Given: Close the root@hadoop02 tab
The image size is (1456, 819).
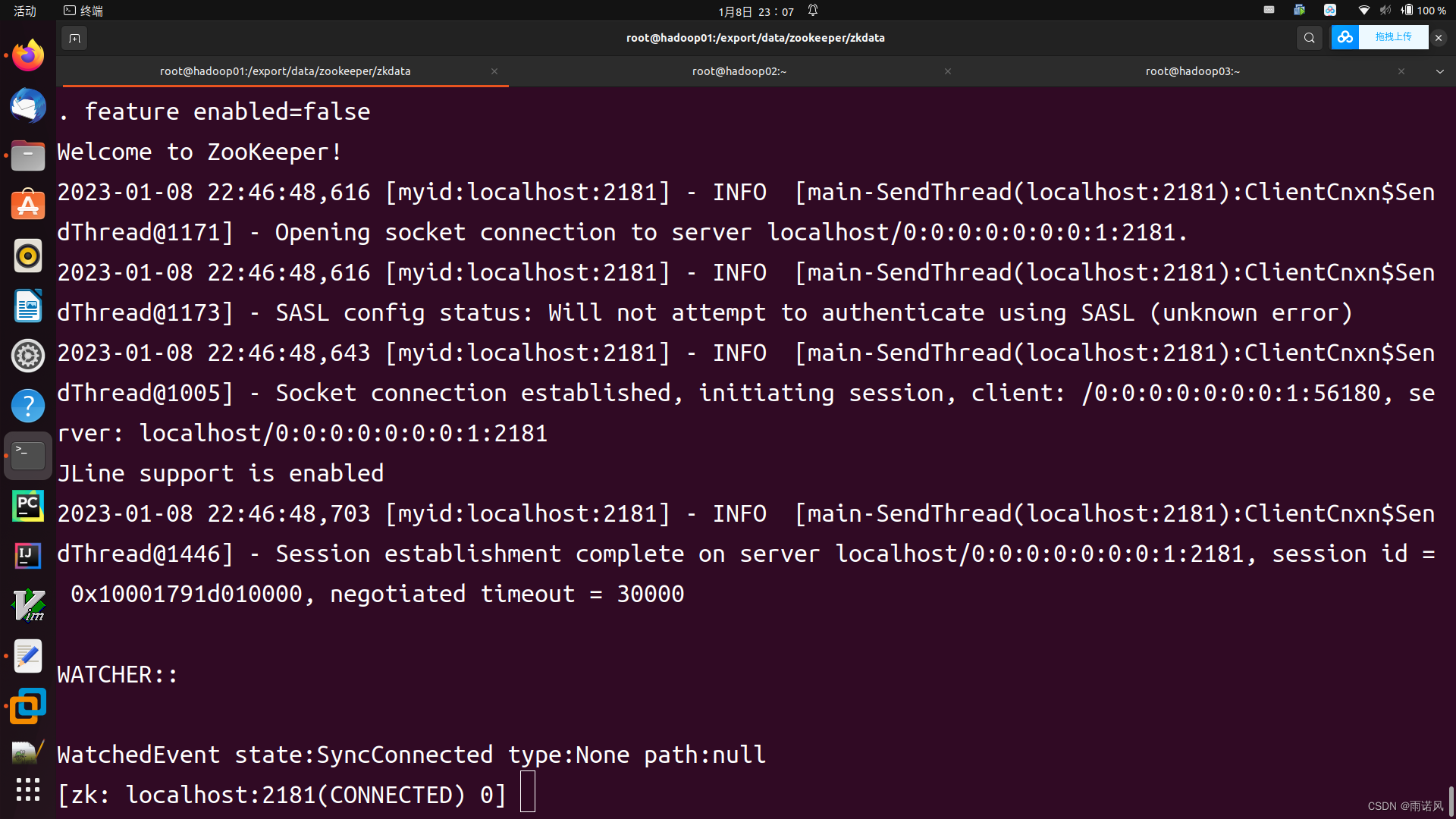Looking at the screenshot, I should point(948,71).
